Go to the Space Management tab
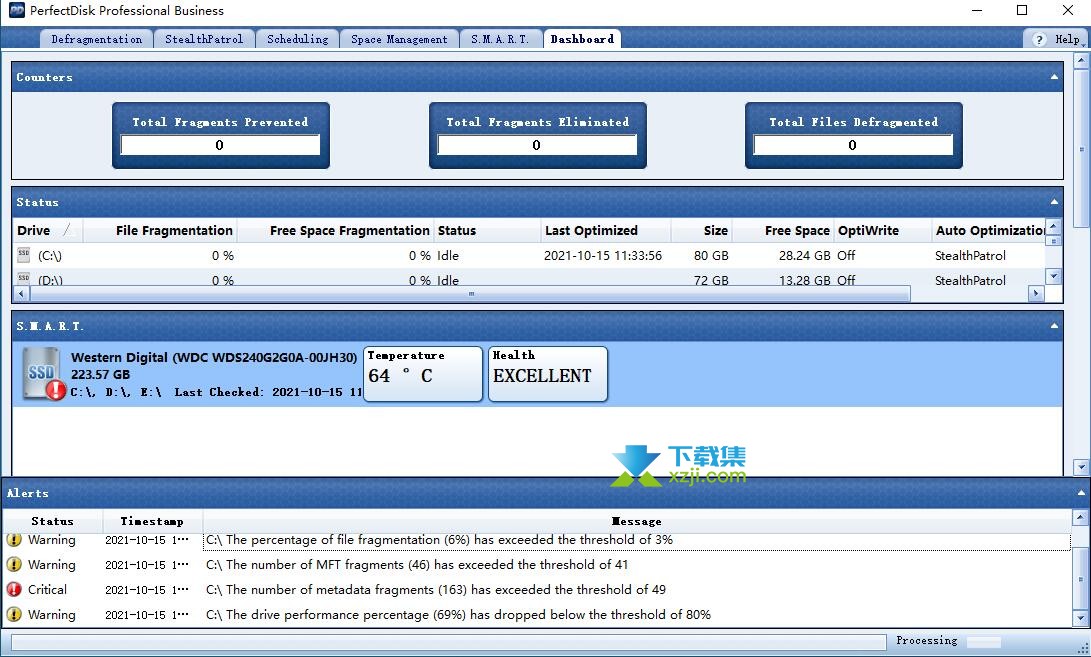The width and height of the screenshot is (1091, 657). click(399, 39)
